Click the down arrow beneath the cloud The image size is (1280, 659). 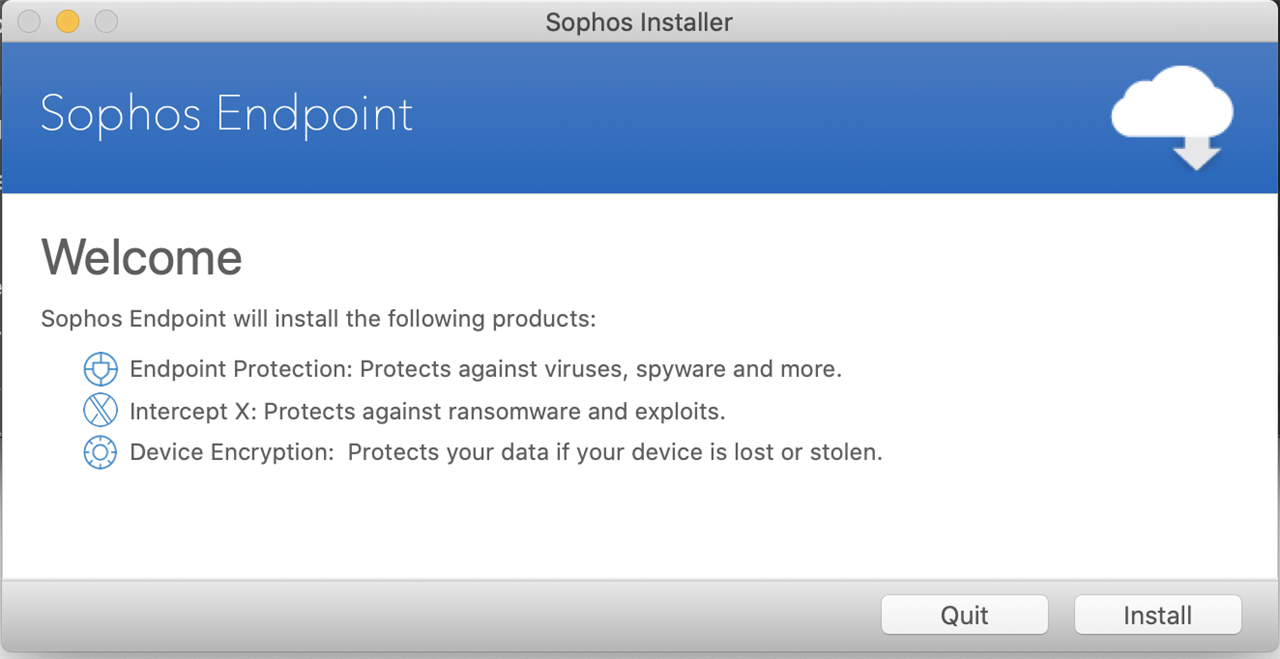1196,152
